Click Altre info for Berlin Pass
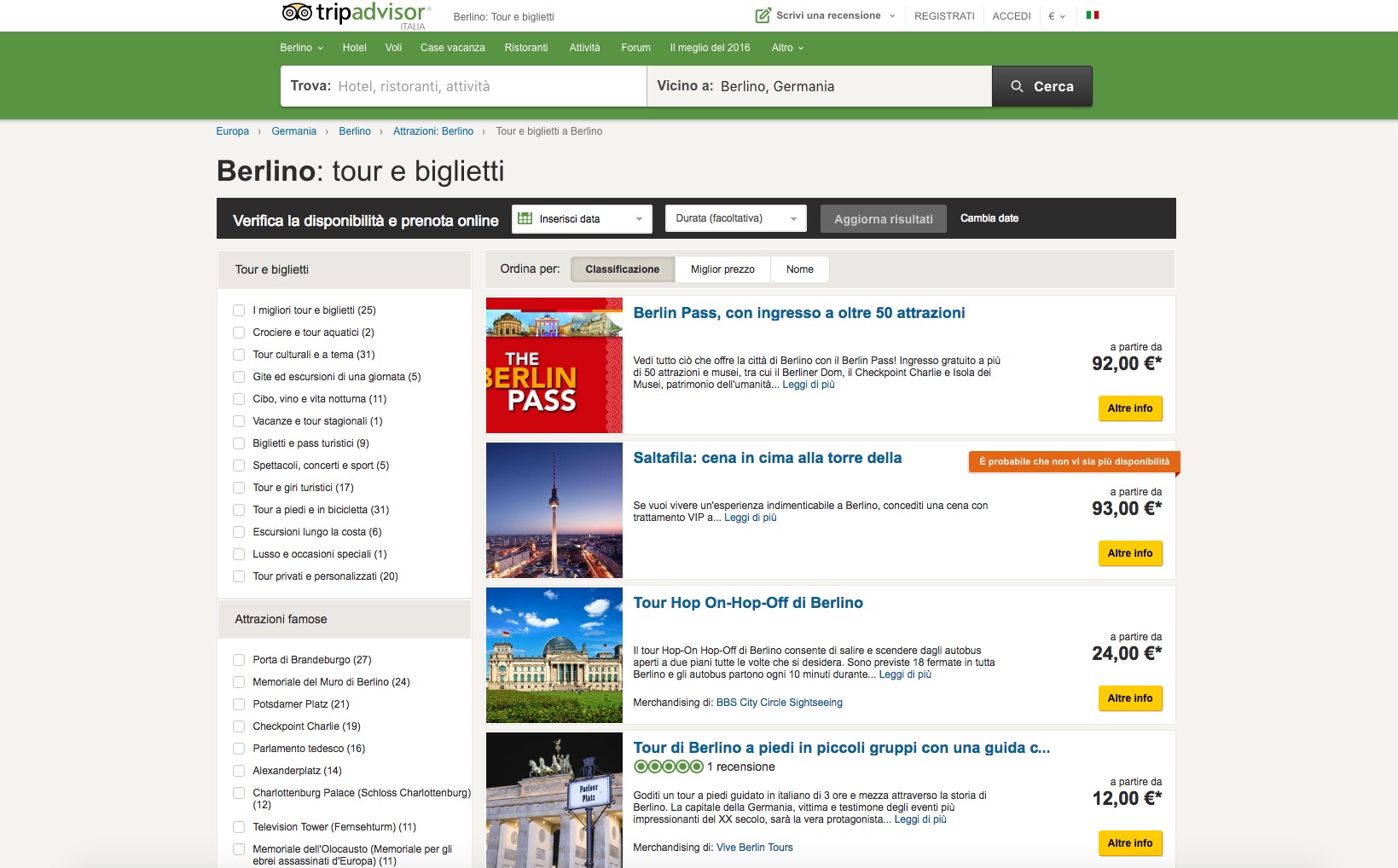The image size is (1398, 868). (x=1130, y=408)
